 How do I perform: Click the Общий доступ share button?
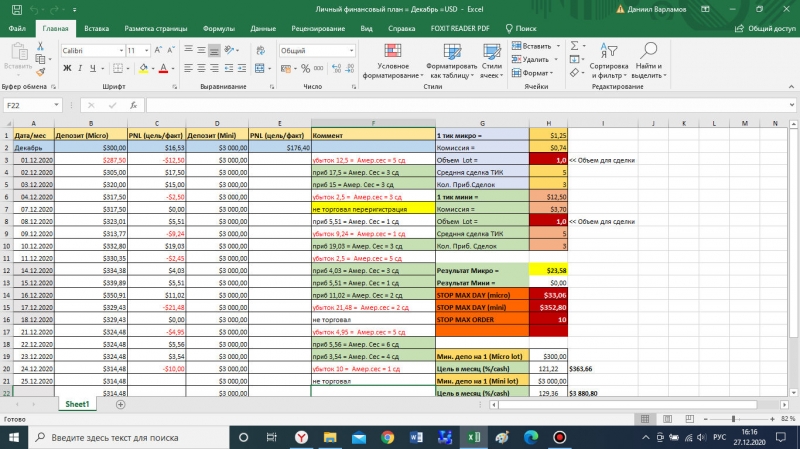click(x=765, y=29)
